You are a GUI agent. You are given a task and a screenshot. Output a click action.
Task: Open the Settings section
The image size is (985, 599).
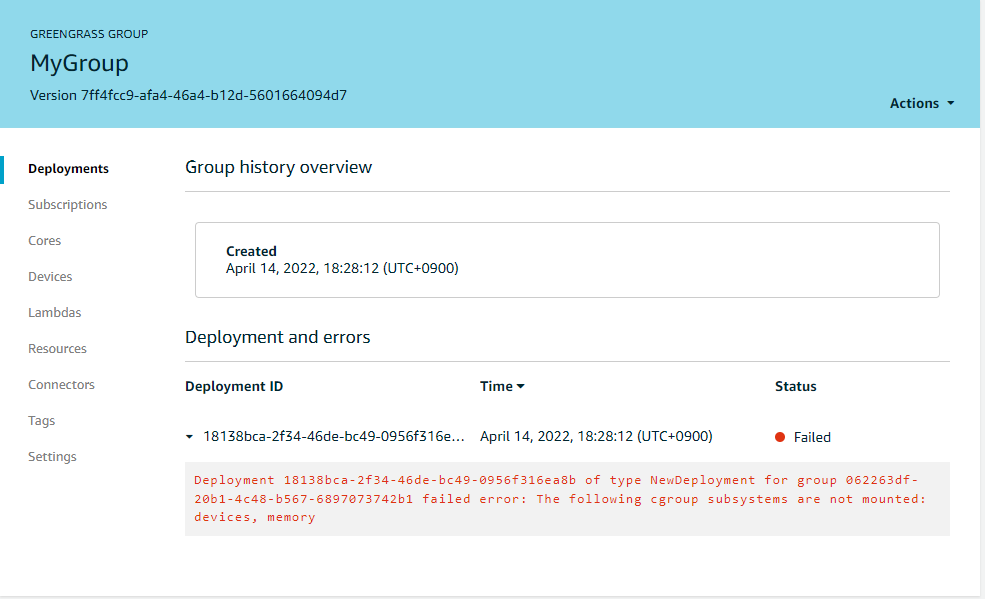(52, 456)
